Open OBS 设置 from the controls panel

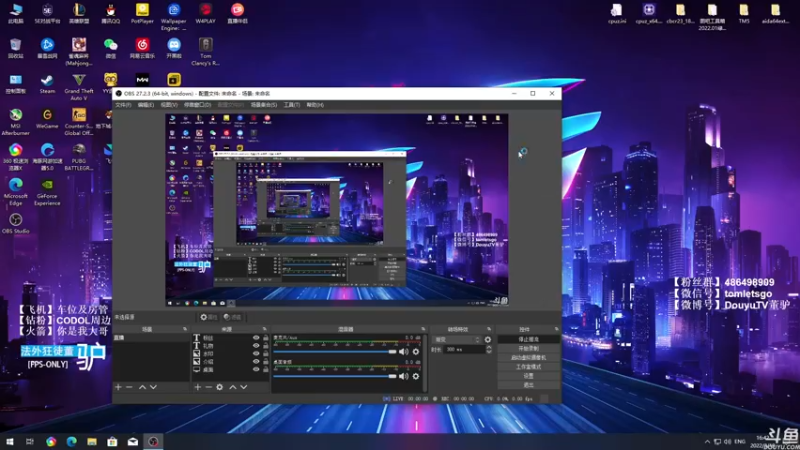528,376
